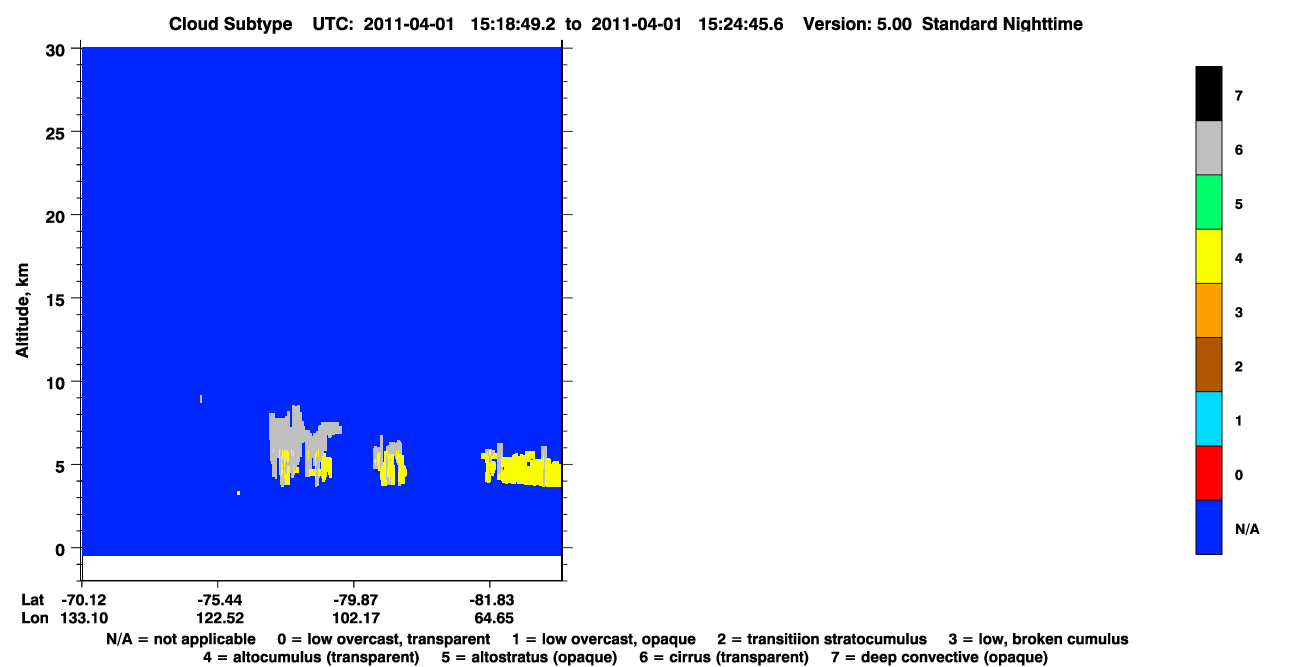Image resolution: width=1300 pixels, height=667 pixels.
Task: Click the altitude tick label 0
Action: [x=61, y=548]
